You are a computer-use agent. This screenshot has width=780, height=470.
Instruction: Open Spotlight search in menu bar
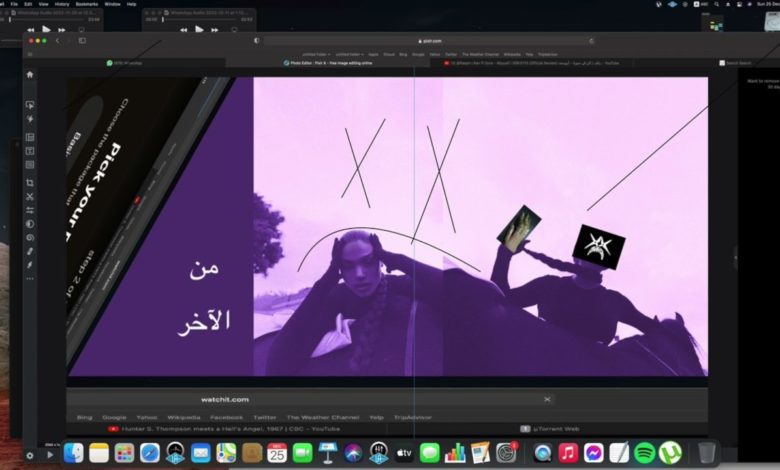716,4
